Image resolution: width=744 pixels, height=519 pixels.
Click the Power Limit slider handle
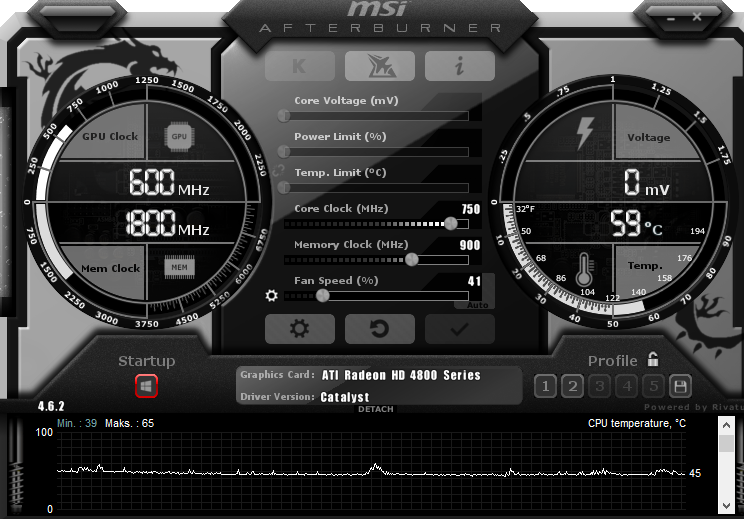284,151
